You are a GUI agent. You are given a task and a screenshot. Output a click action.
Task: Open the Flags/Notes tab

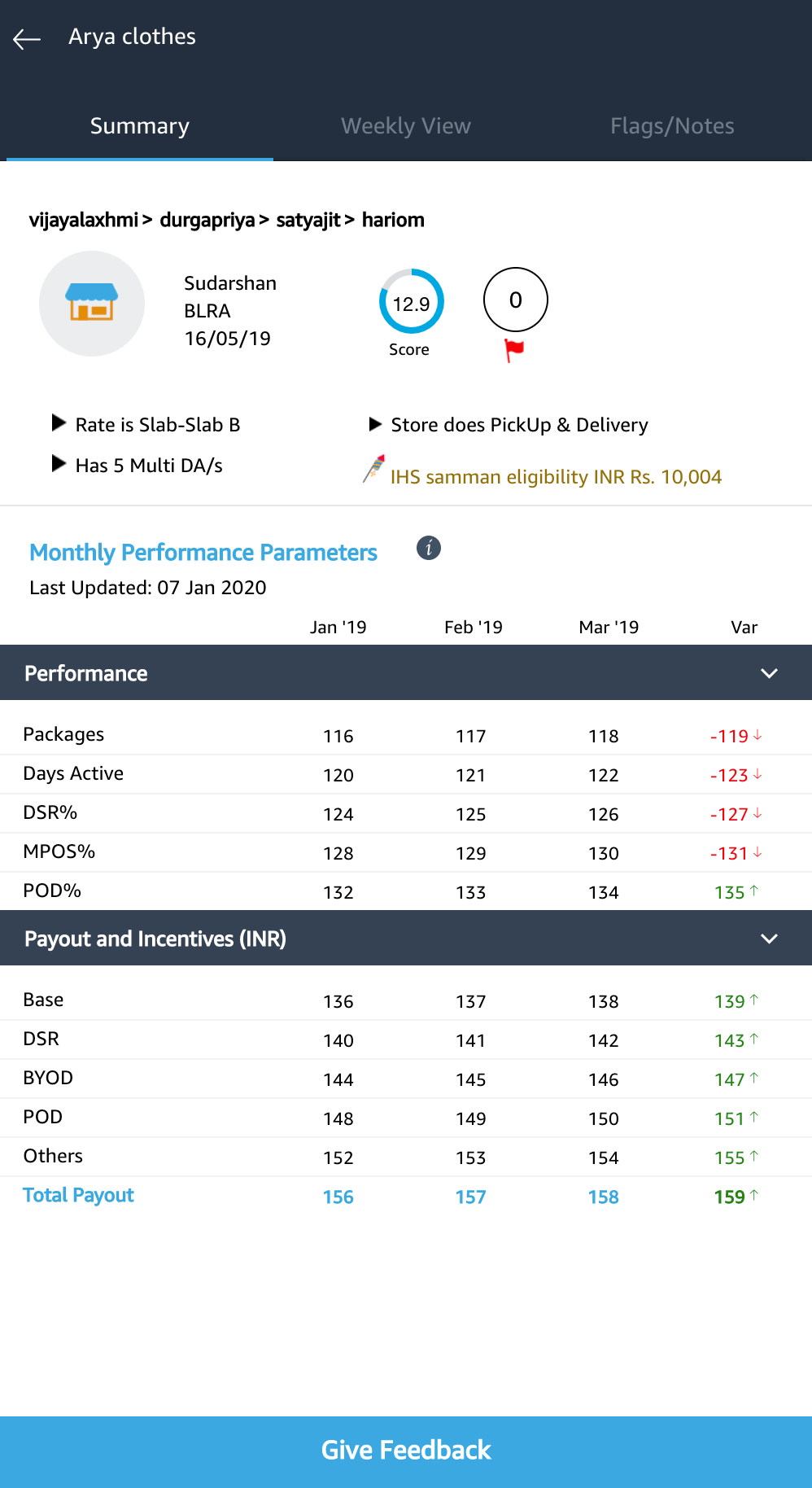pyautogui.click(x=672, y=126)
